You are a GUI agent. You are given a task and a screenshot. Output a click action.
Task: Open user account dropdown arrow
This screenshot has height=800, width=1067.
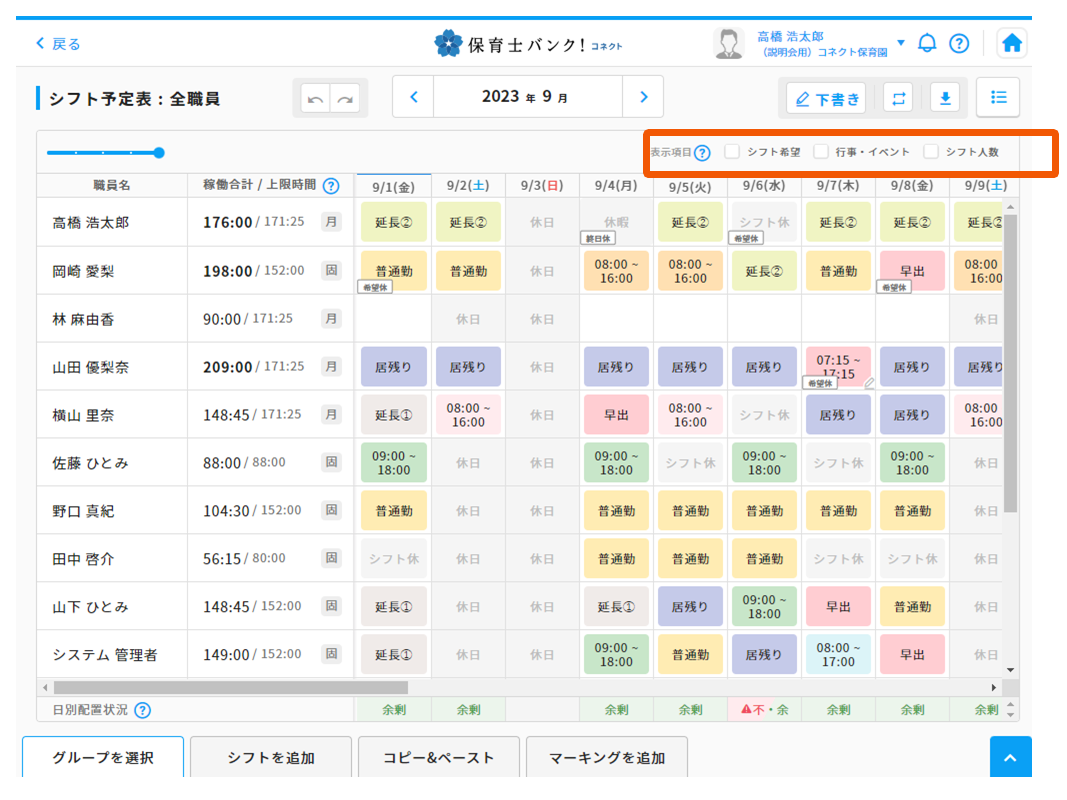pos(900,43)
